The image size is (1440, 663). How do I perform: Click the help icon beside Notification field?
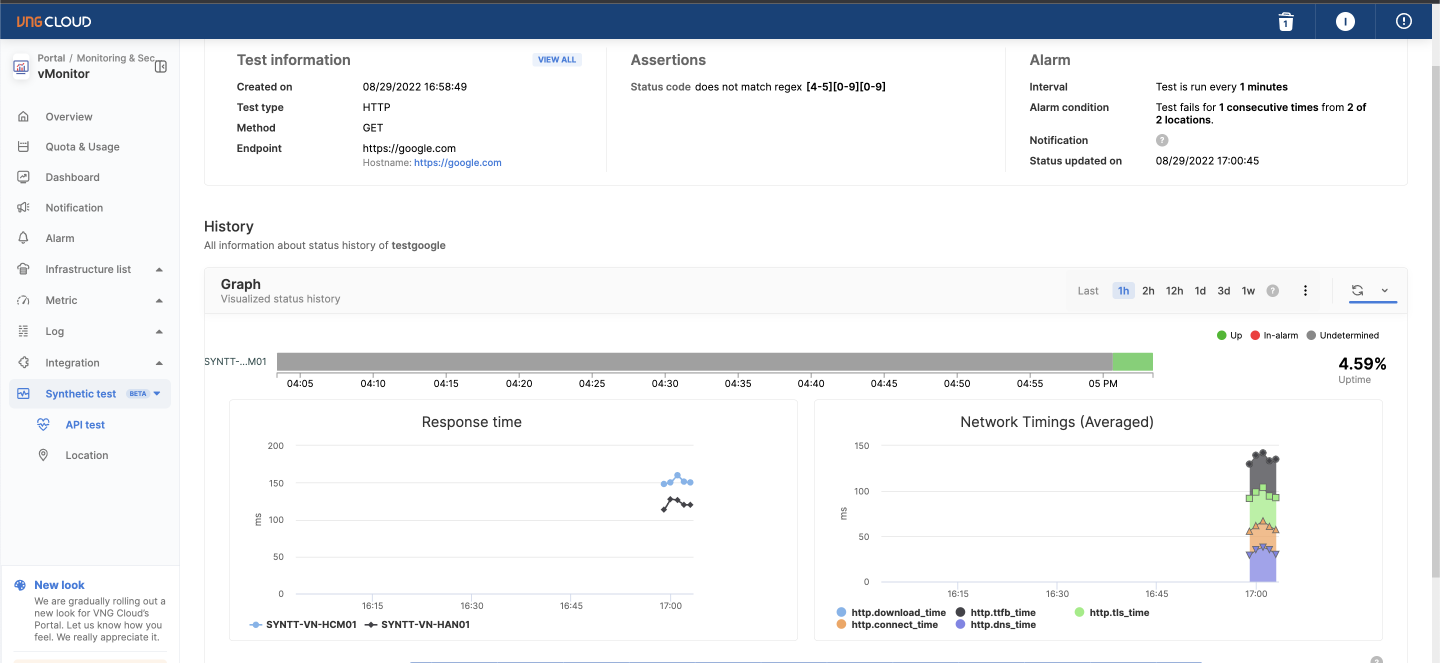click(x=1162, y=141)
